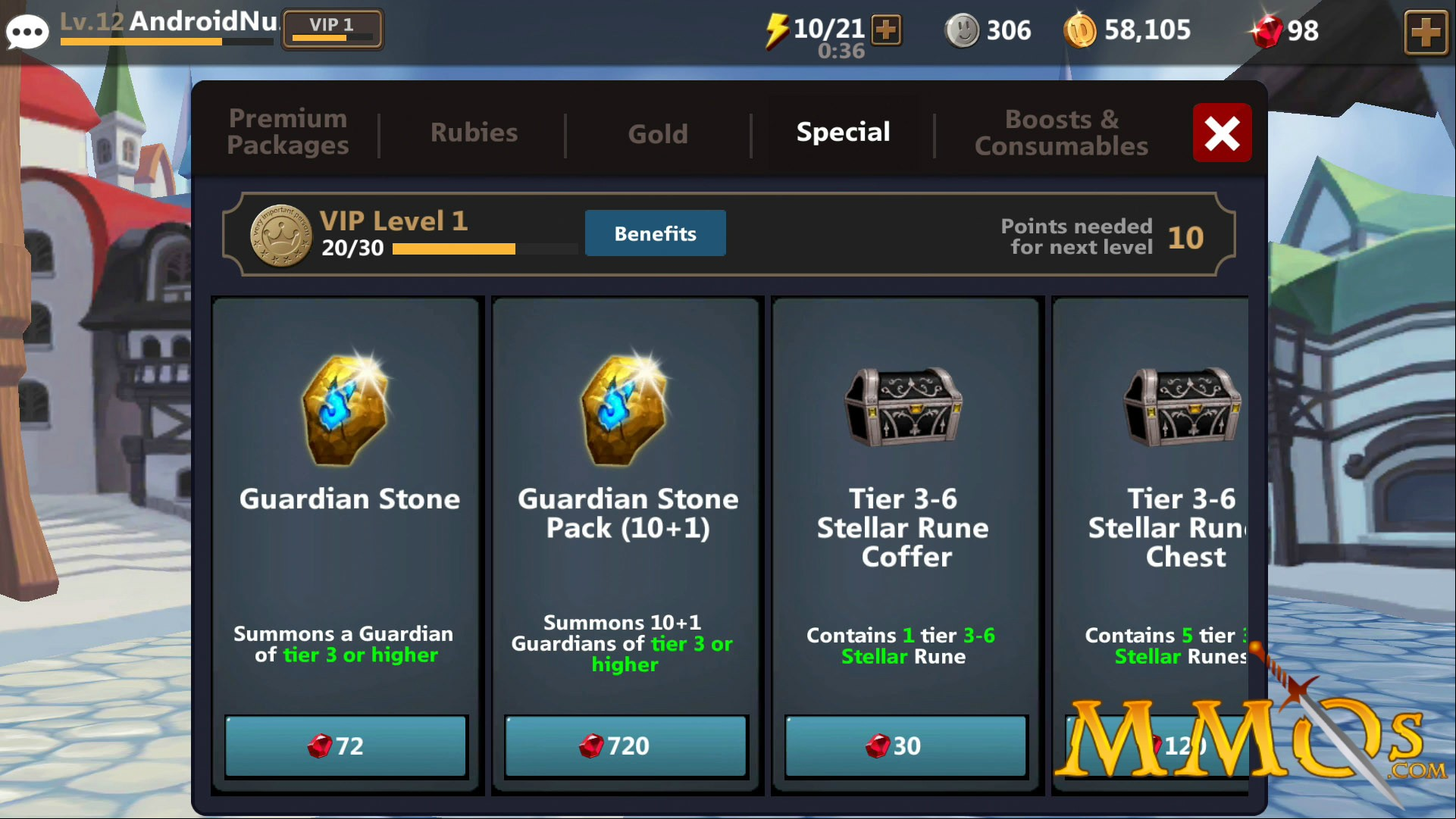Open the Gold tab
The height and width of the screenshot is (819, 1456).
pyautogui.click(x=658, y=134)
